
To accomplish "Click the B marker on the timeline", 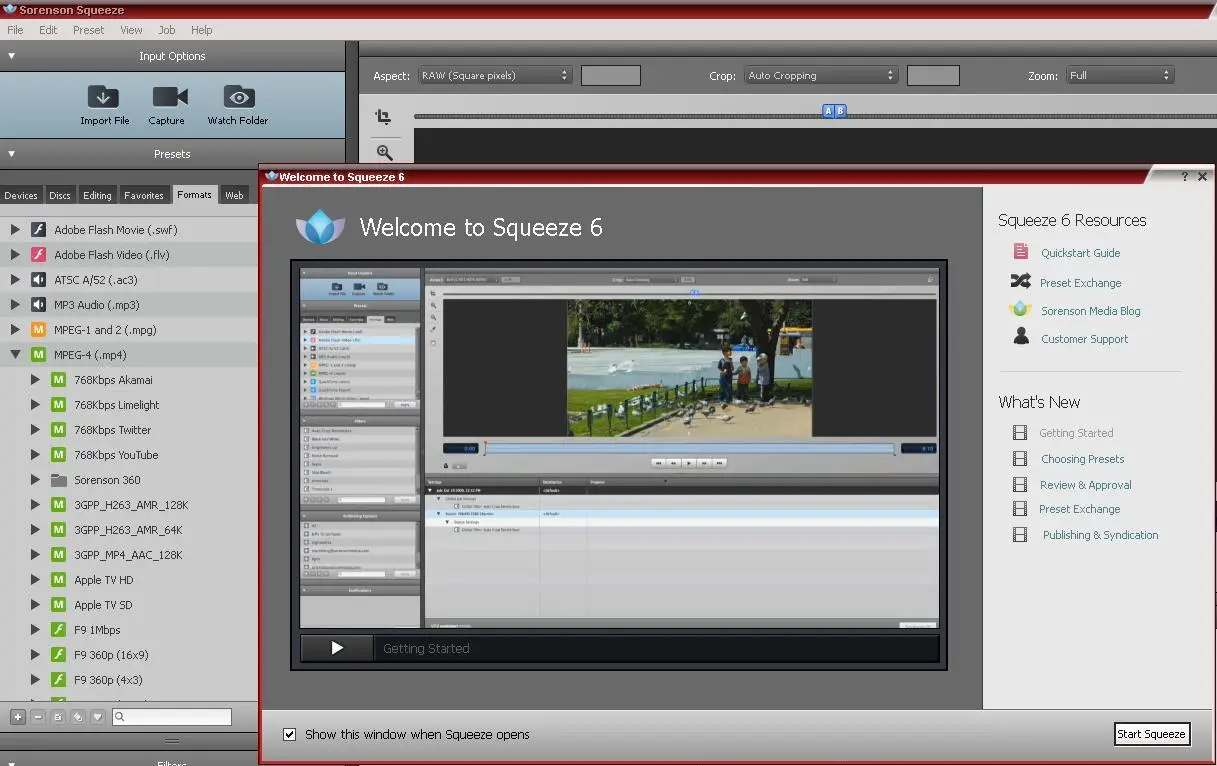I will pos(840,111).
